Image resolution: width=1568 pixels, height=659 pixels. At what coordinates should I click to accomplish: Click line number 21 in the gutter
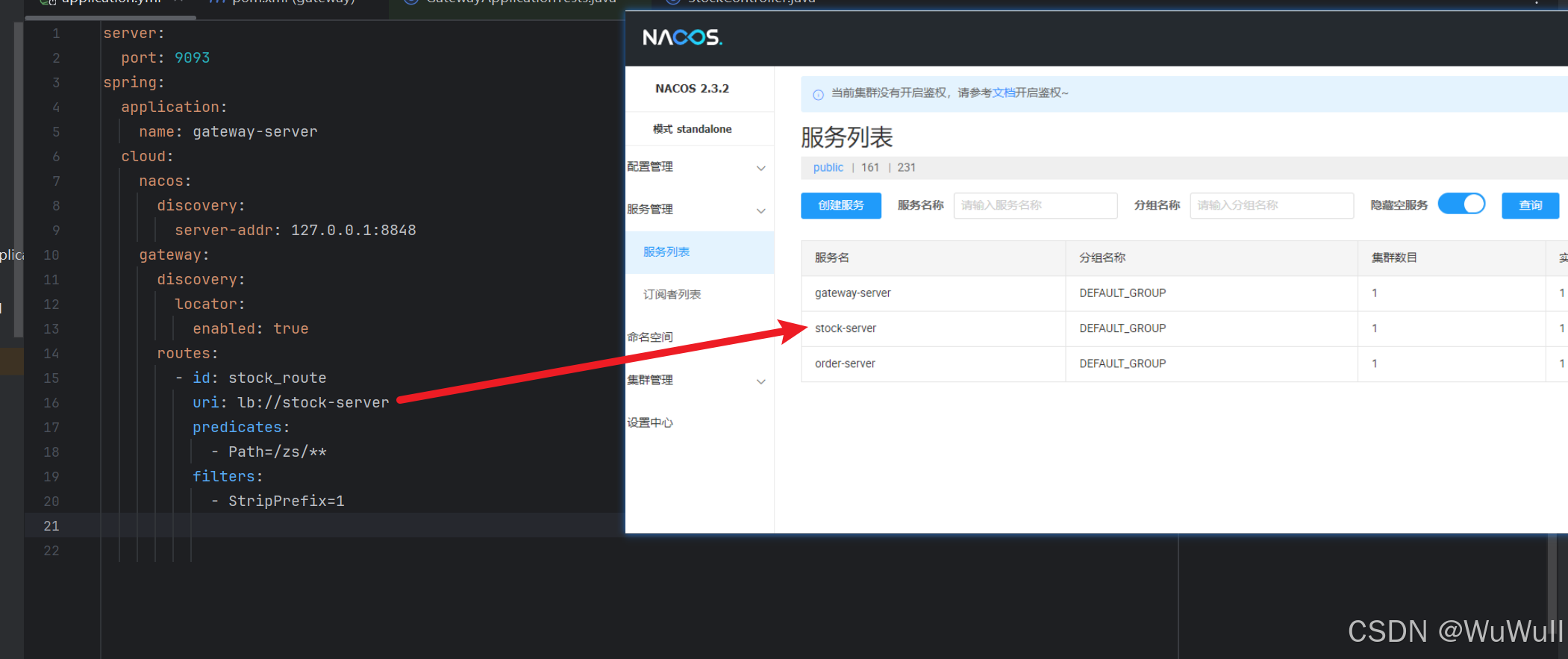point(51,525)
